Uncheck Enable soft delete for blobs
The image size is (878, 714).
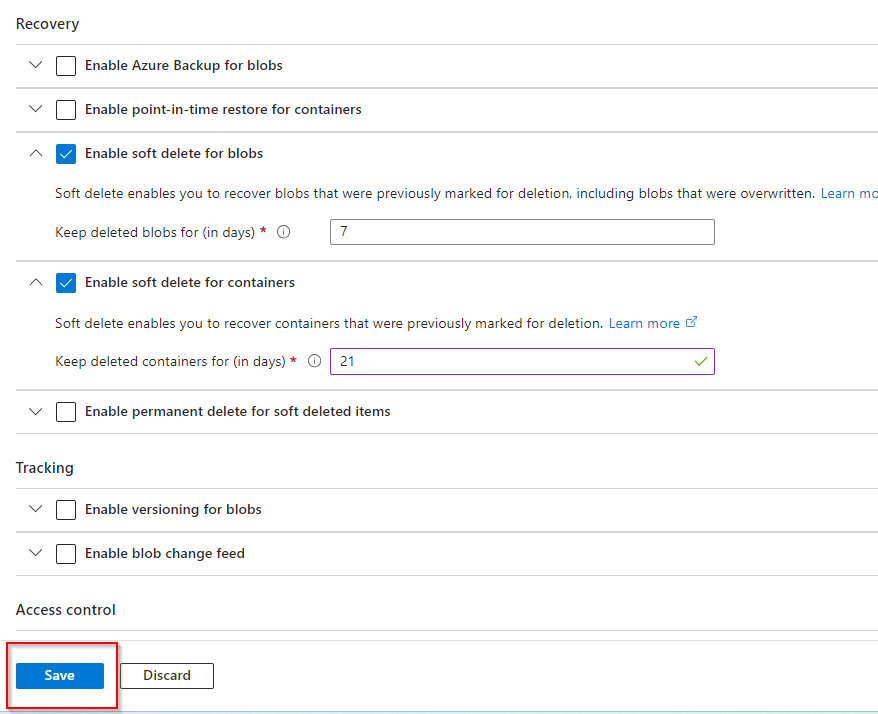[66, 154]
